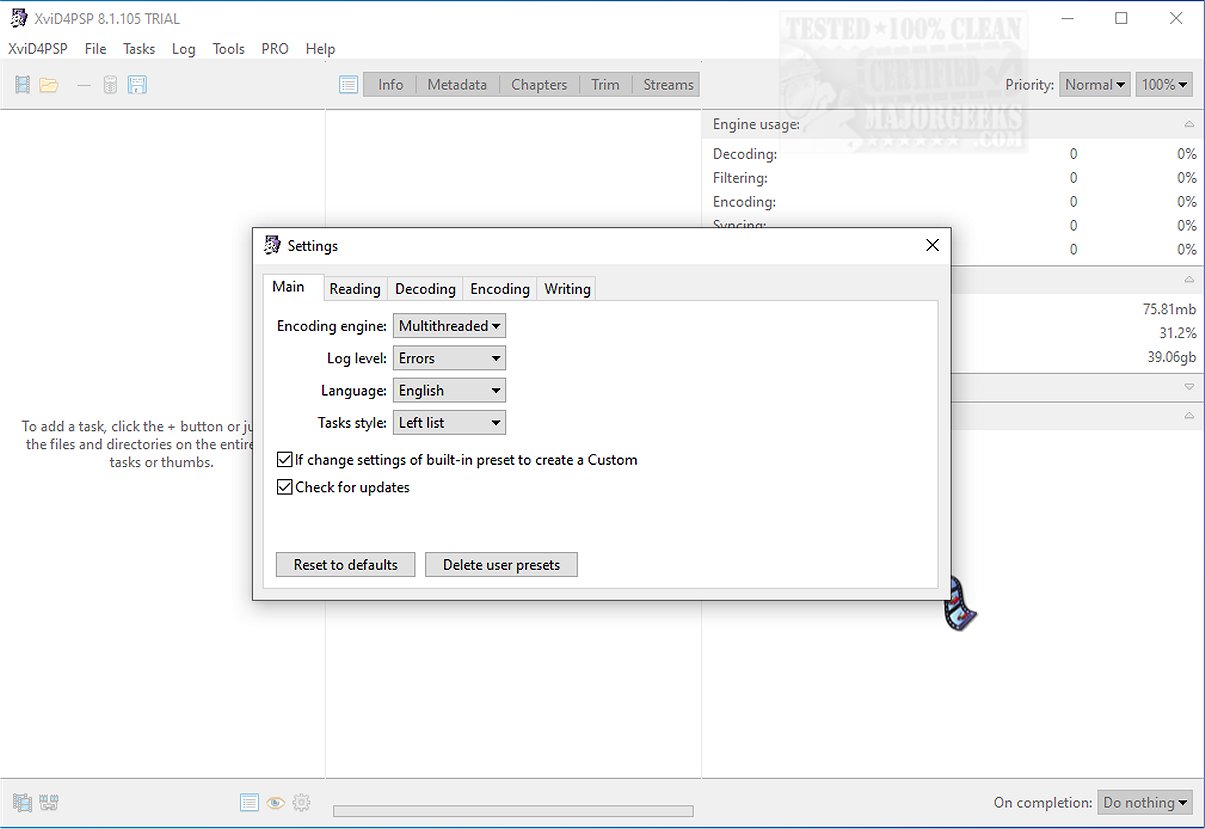Click the bottom progress bar
The height and width of the screenshot is (829, 1205).
pyautogui.click(x=513, y=811)
